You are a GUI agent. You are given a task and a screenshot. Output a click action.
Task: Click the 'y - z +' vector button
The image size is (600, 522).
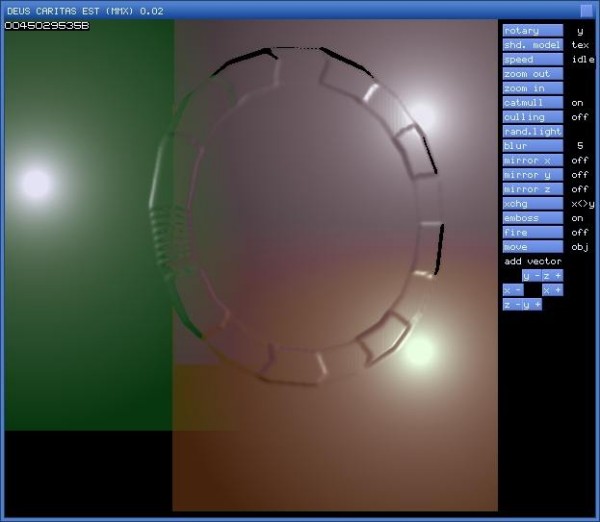click(x=542, y=275)
